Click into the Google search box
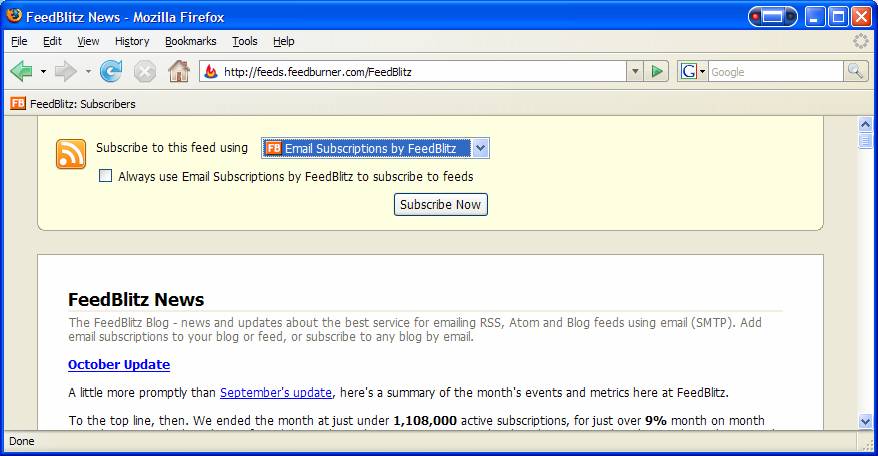878x456 pixels. [776, 72]
